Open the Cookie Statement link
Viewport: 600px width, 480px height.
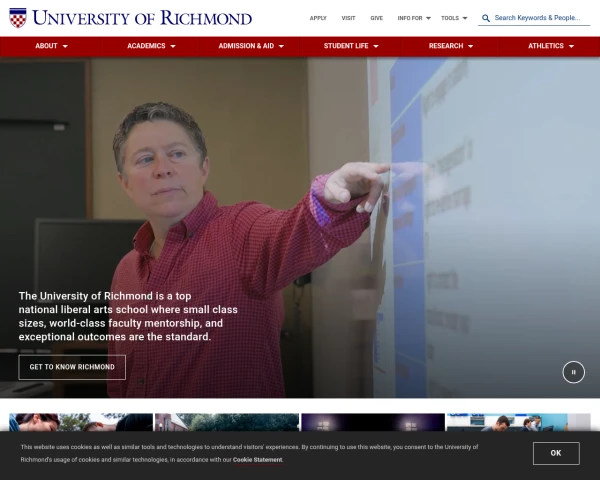pyautogui.click(x=258, y=460)
